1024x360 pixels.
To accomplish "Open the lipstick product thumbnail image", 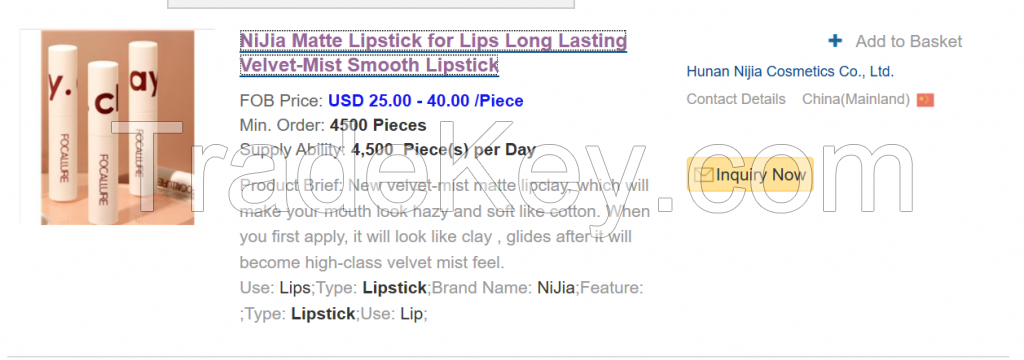I will 118,127.
